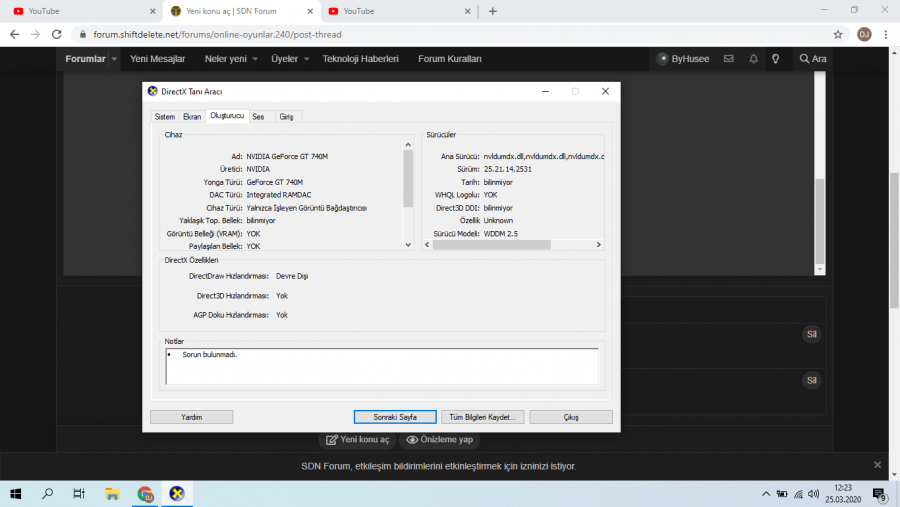Image resolution: width=900 pixels, height=507 pixels.
Task: Click the browser back arrow
Action: click(14, 34)
